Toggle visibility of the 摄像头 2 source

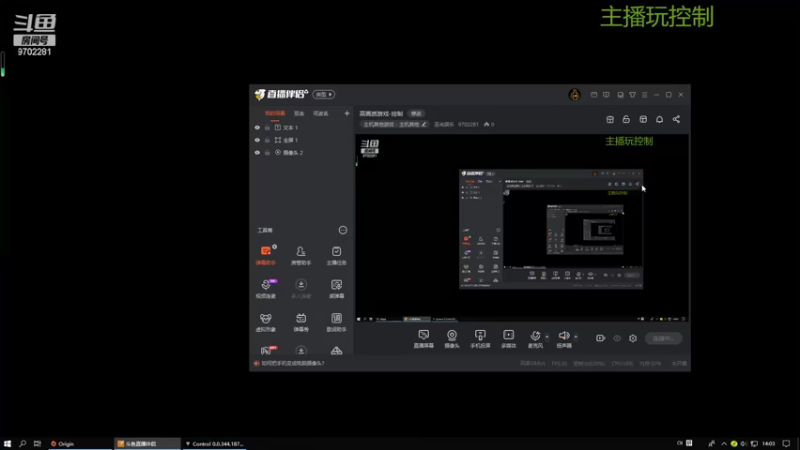click(257, 153)
